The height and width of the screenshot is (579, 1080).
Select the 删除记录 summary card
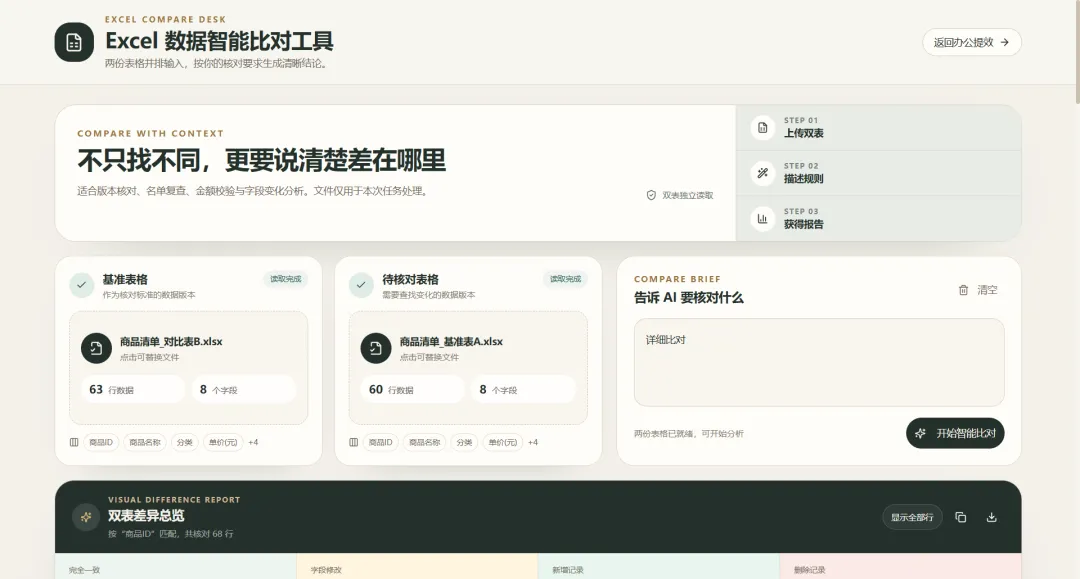[901, 567]
